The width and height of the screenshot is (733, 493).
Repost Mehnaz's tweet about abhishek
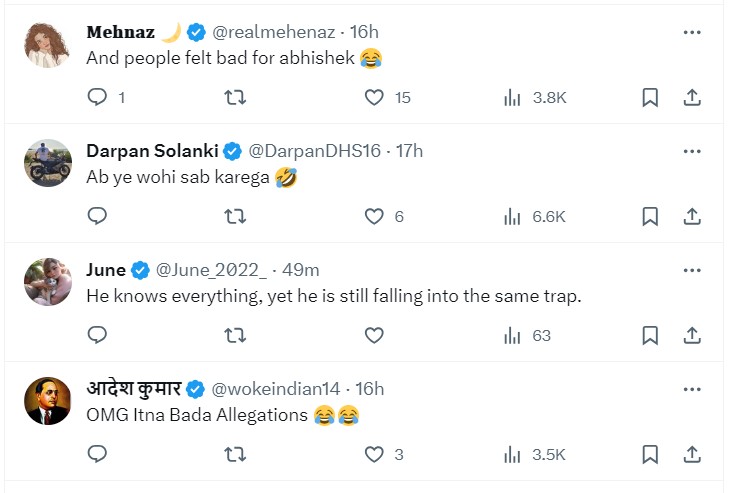[x=235, y=97]
